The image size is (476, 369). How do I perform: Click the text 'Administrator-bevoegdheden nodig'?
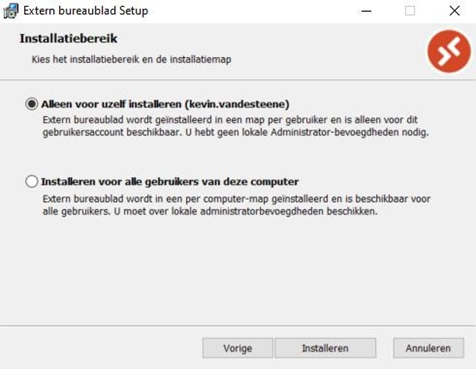(349, 132)
